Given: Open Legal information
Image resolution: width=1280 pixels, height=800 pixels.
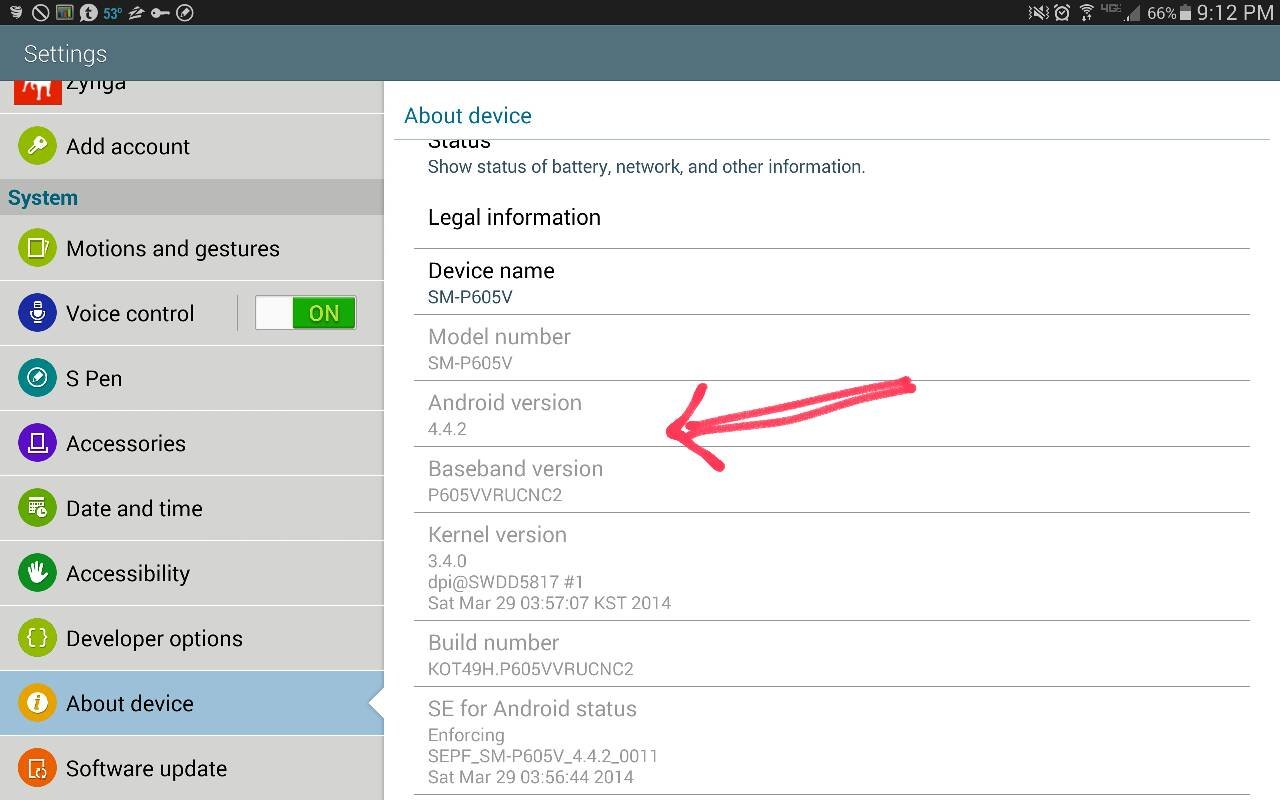Looking at the screenshot, I should (832, 217).
